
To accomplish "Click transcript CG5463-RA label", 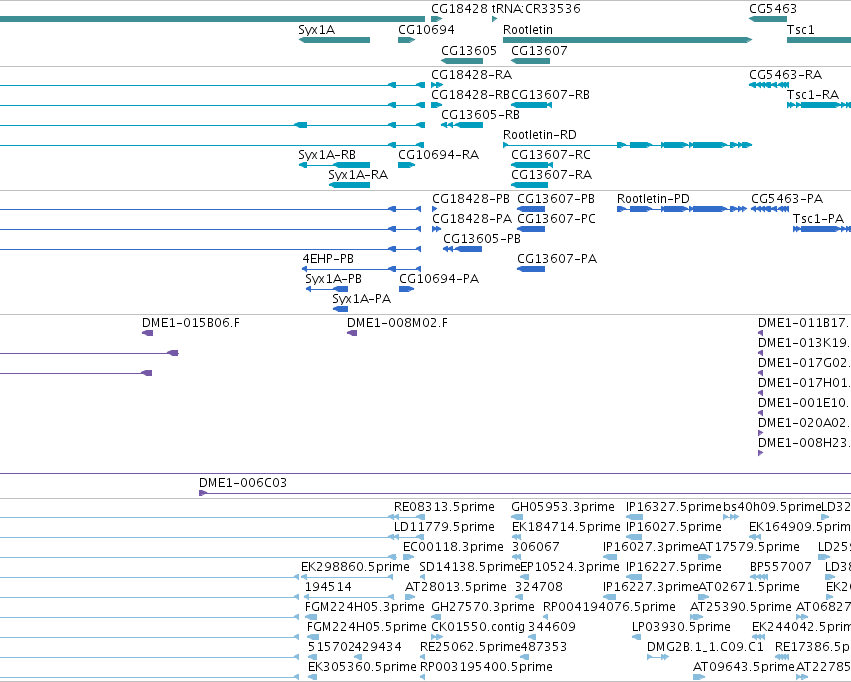I will click(x=785, y=74).
